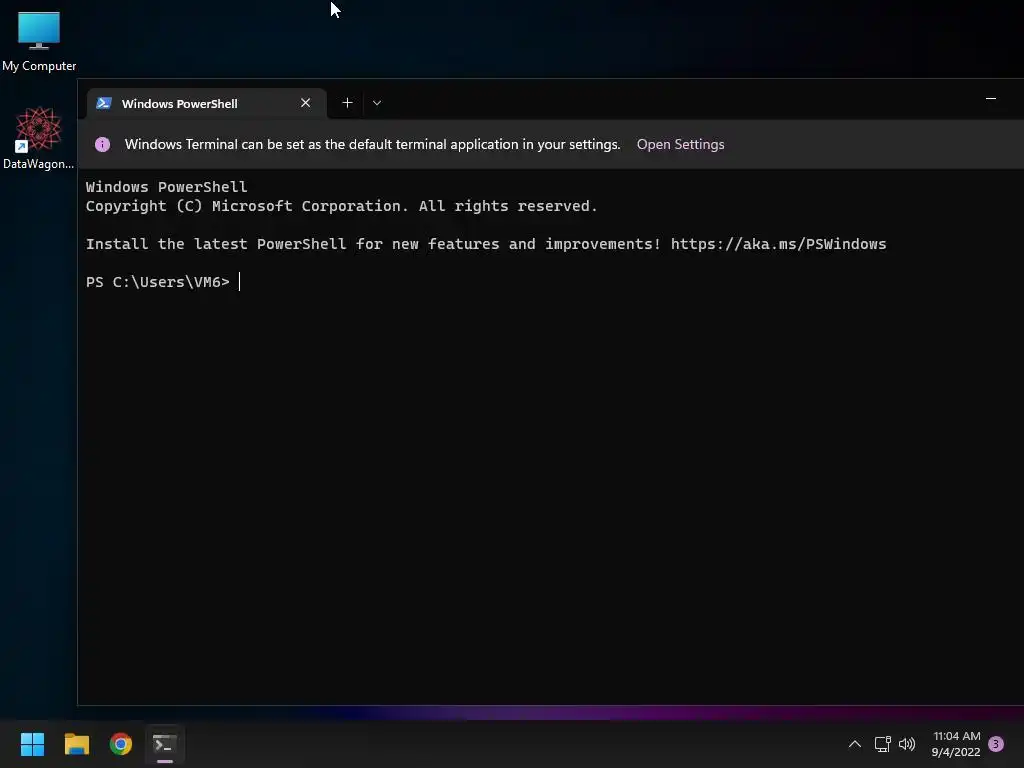Click the PowerShell icon in tab

[x=104, y=103]
